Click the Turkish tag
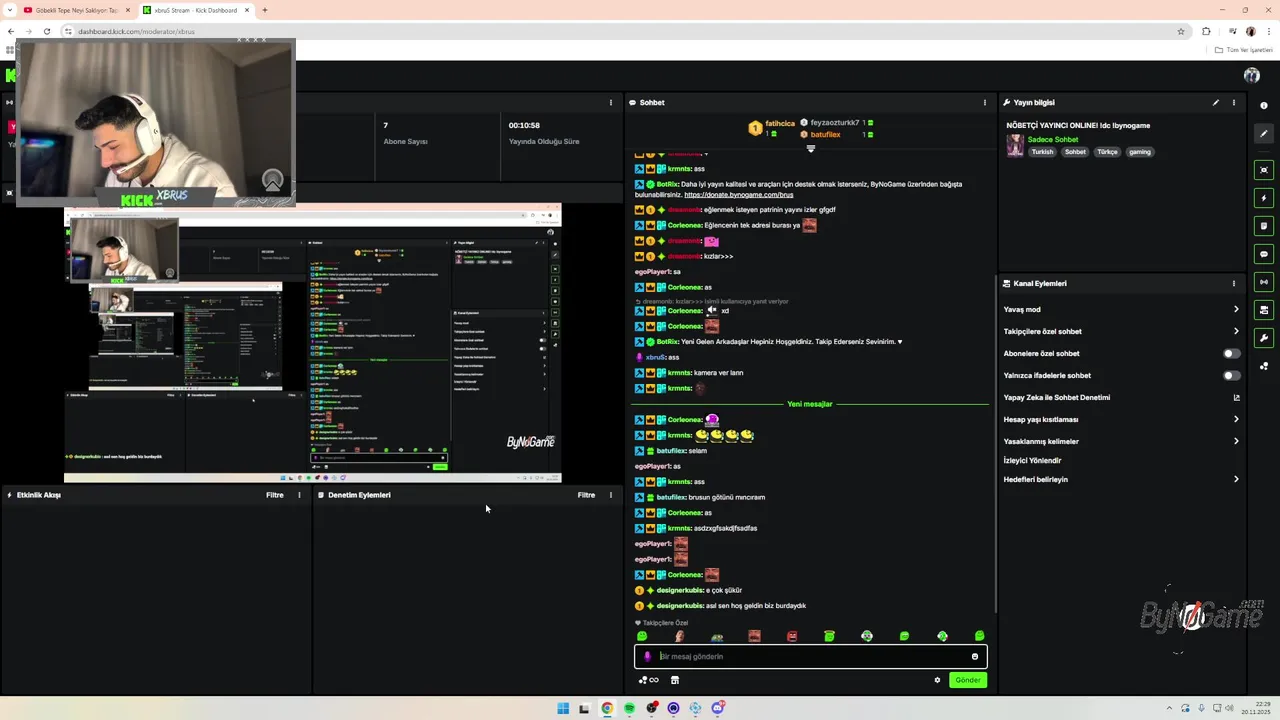Screen dimensions: 1280x720 [1042, 152]
